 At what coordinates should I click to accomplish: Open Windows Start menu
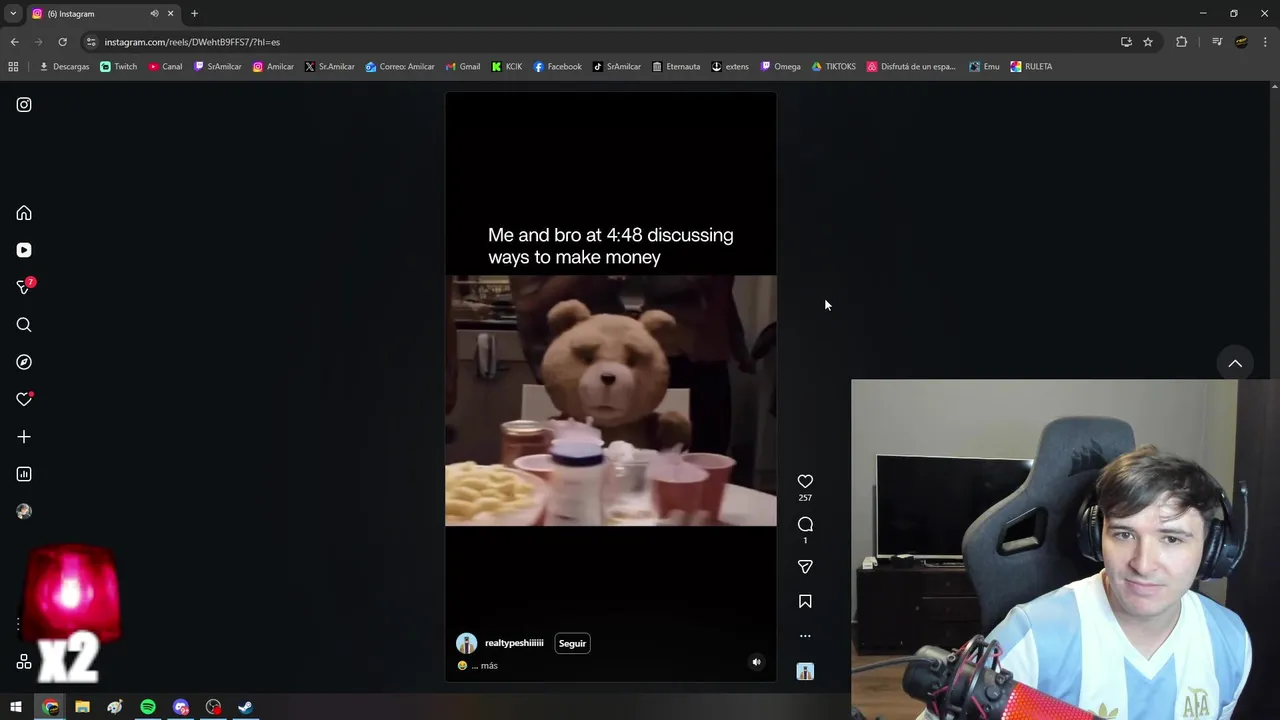click(16, 707)
